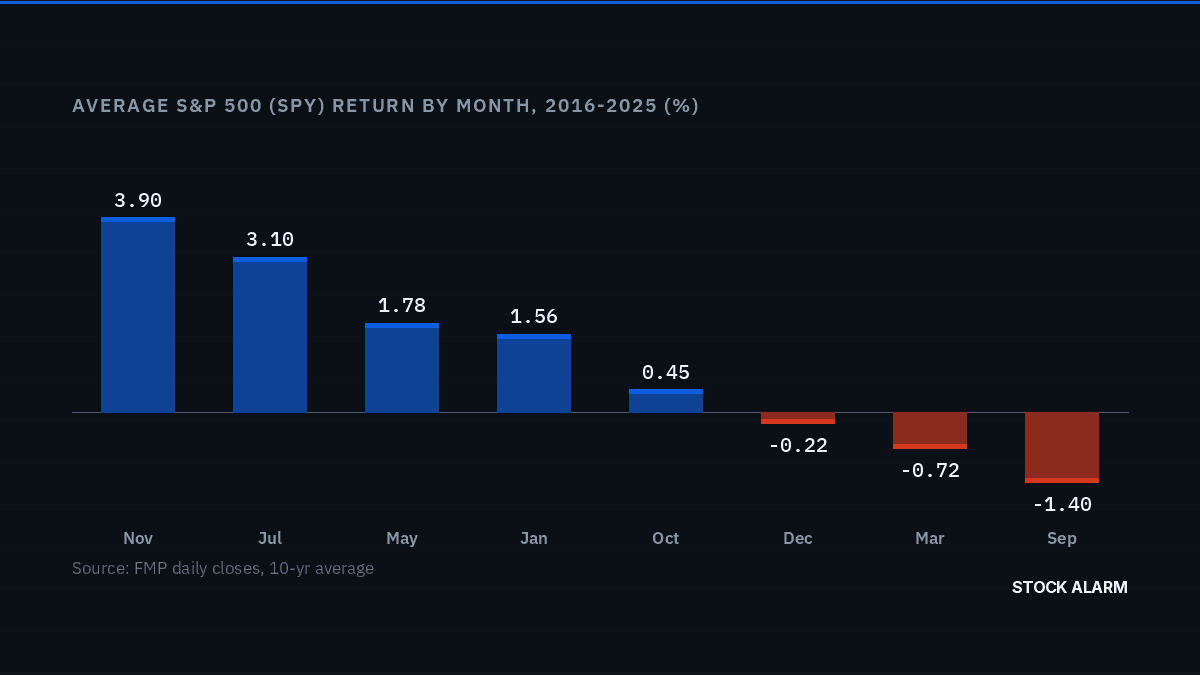The height and width of the screenshot is (675, 1200).
Task: Click the 3.90 value label
Action: (x=138, y=201)
